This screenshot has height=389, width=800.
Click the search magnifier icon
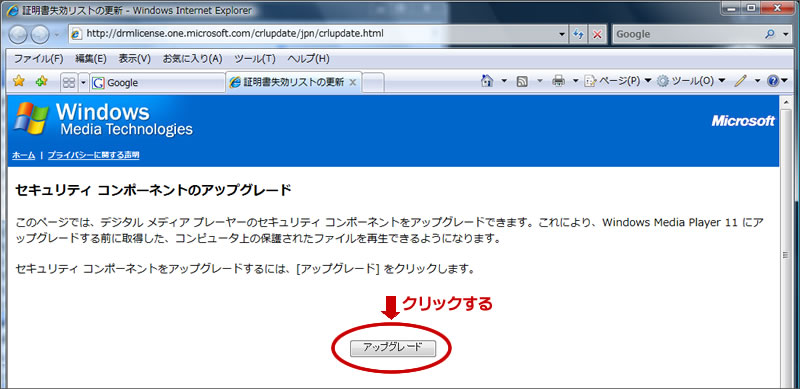(x=770, y=34)
